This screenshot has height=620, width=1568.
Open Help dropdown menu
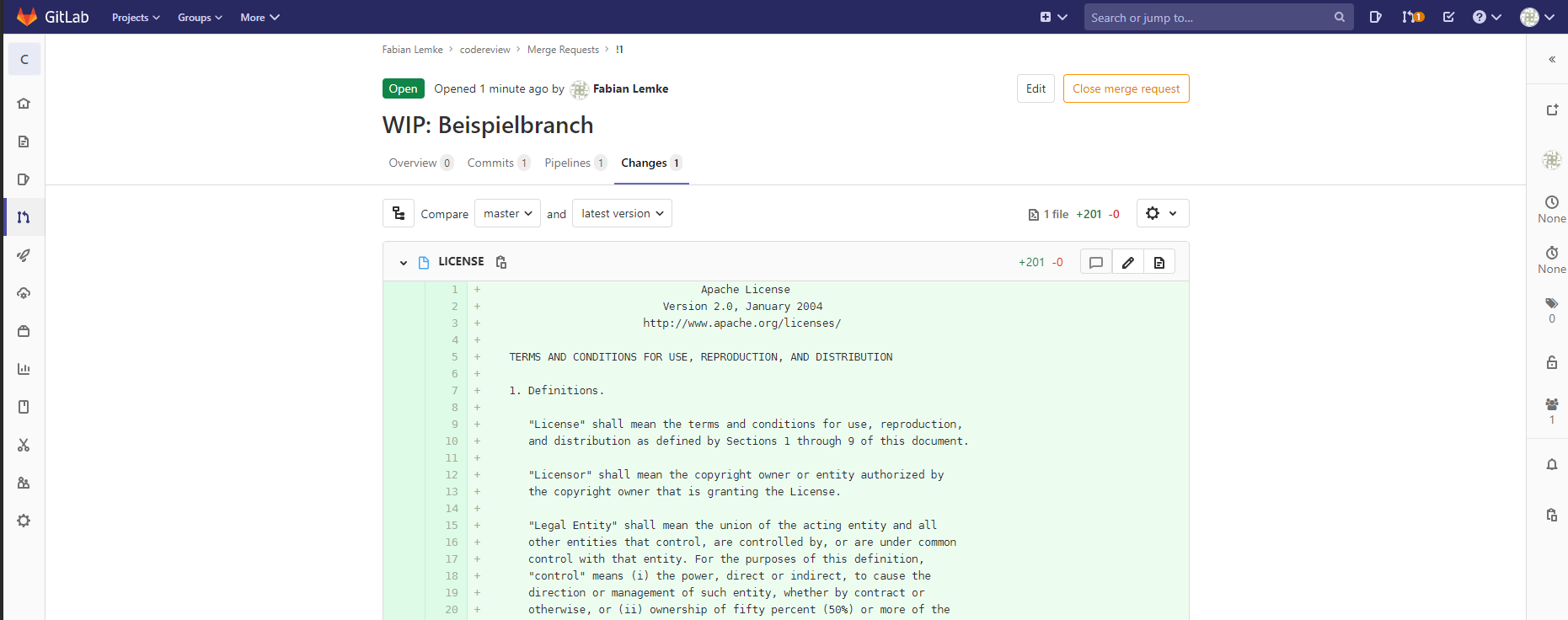(x=1486, y=17)
